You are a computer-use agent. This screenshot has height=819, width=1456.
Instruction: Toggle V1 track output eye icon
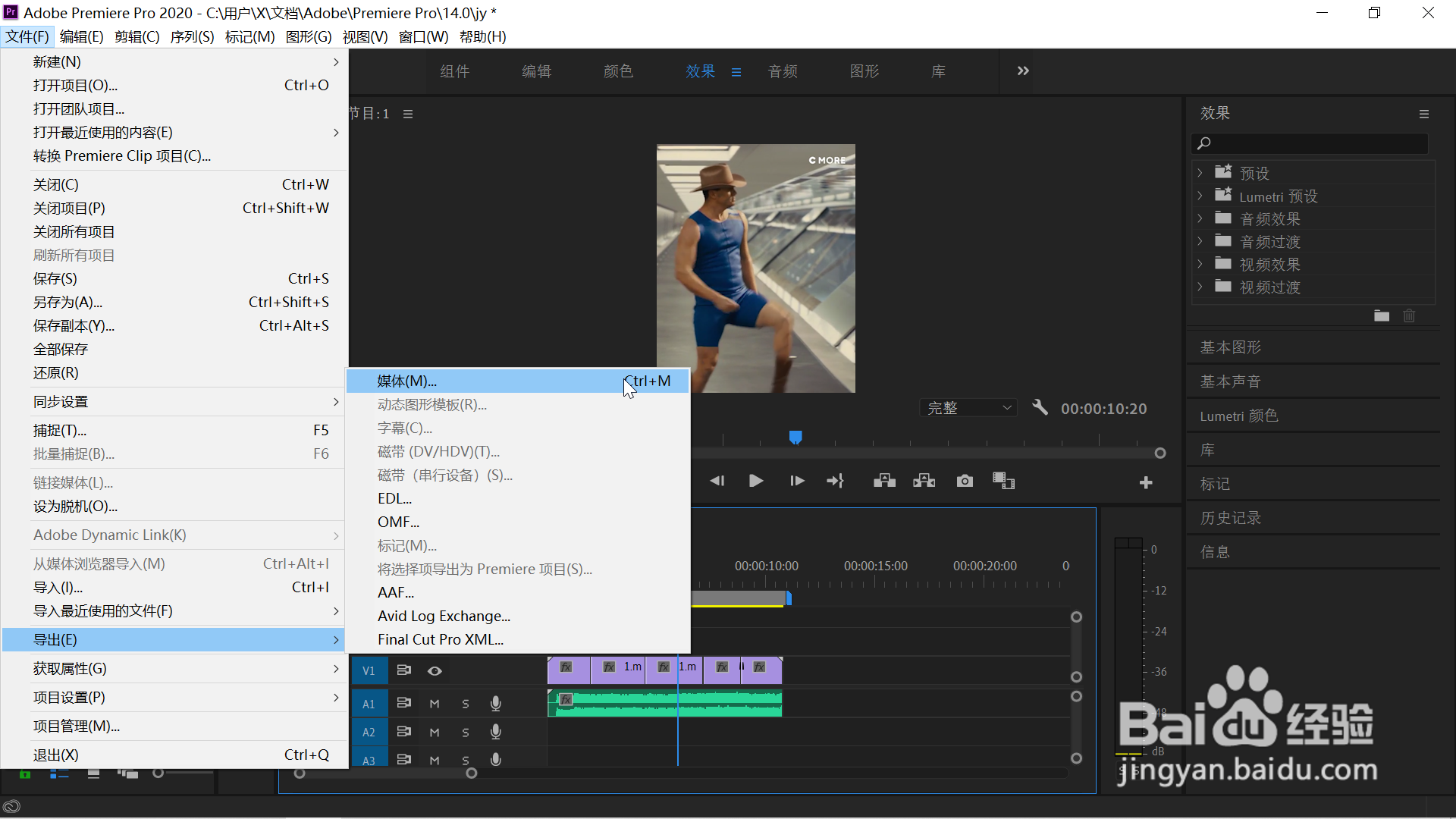[x=435, y=671]
